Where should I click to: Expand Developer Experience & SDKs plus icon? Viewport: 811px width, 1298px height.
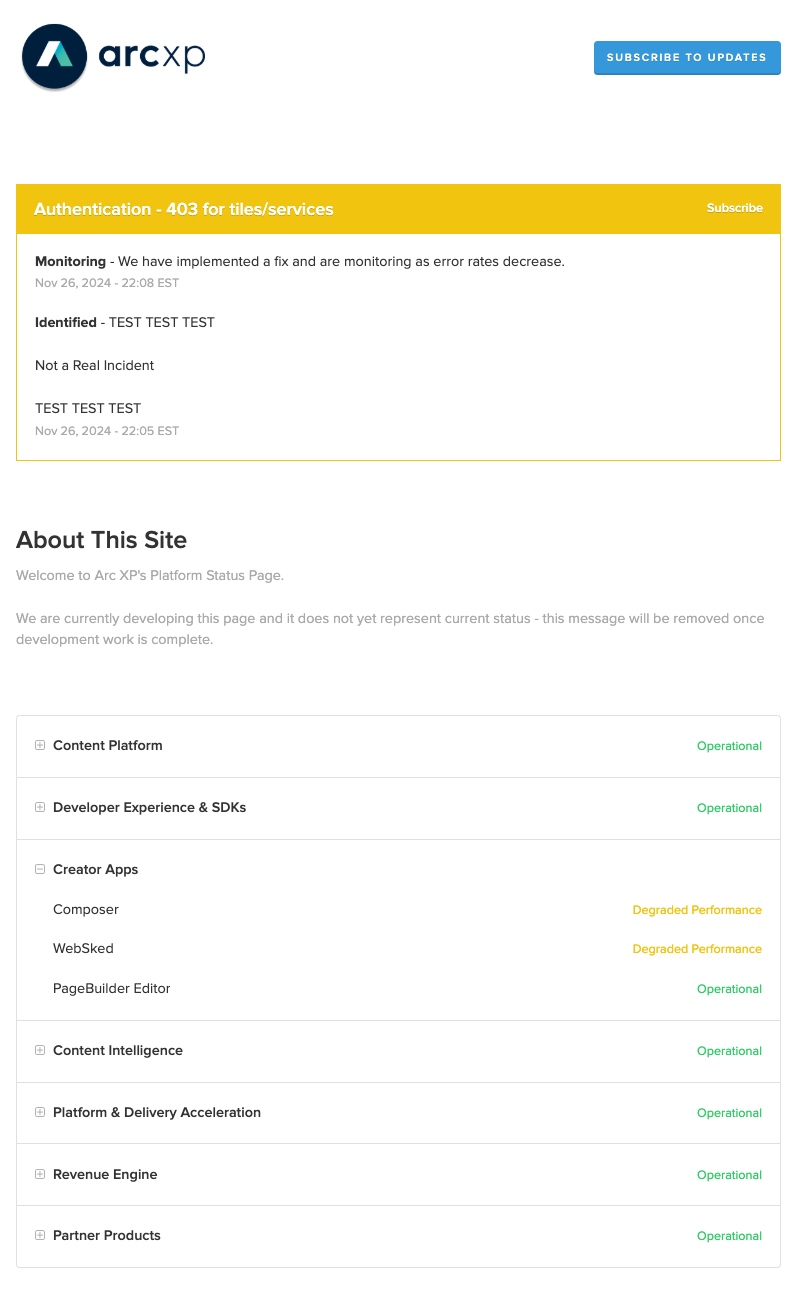[40, 807]
